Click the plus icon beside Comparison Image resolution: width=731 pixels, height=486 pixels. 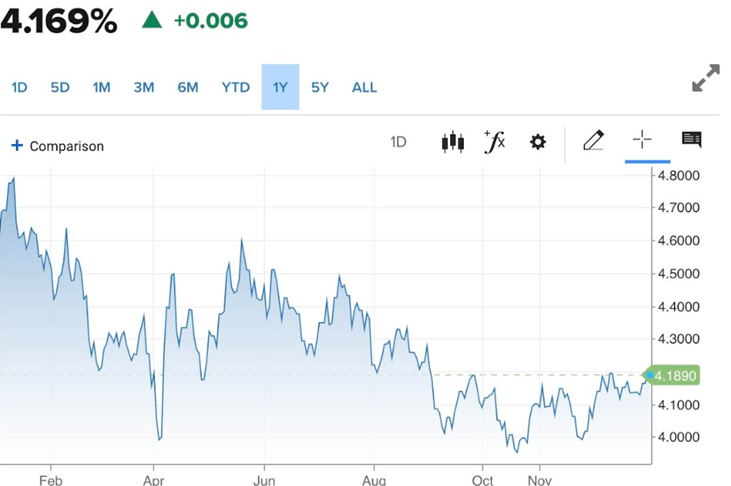16,146
